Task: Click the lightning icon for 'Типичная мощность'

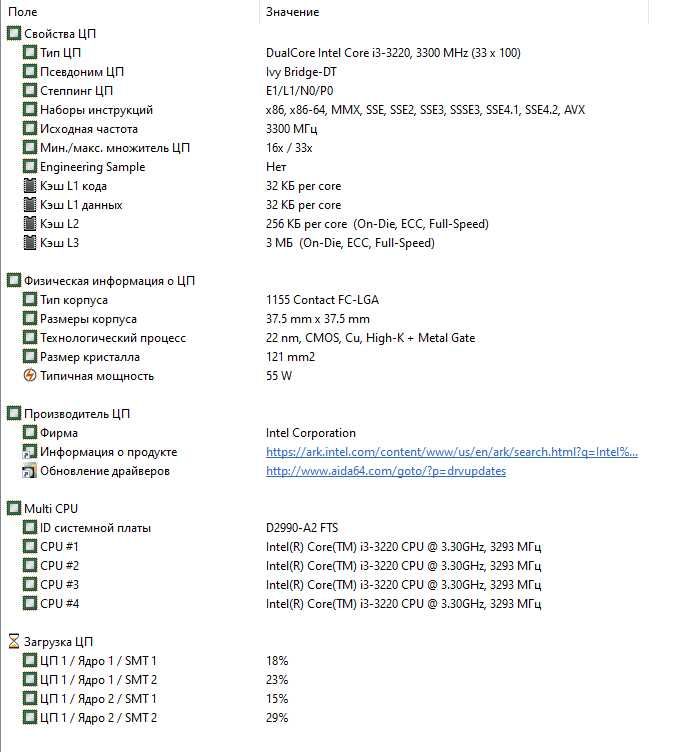Action: pos(30,376)
